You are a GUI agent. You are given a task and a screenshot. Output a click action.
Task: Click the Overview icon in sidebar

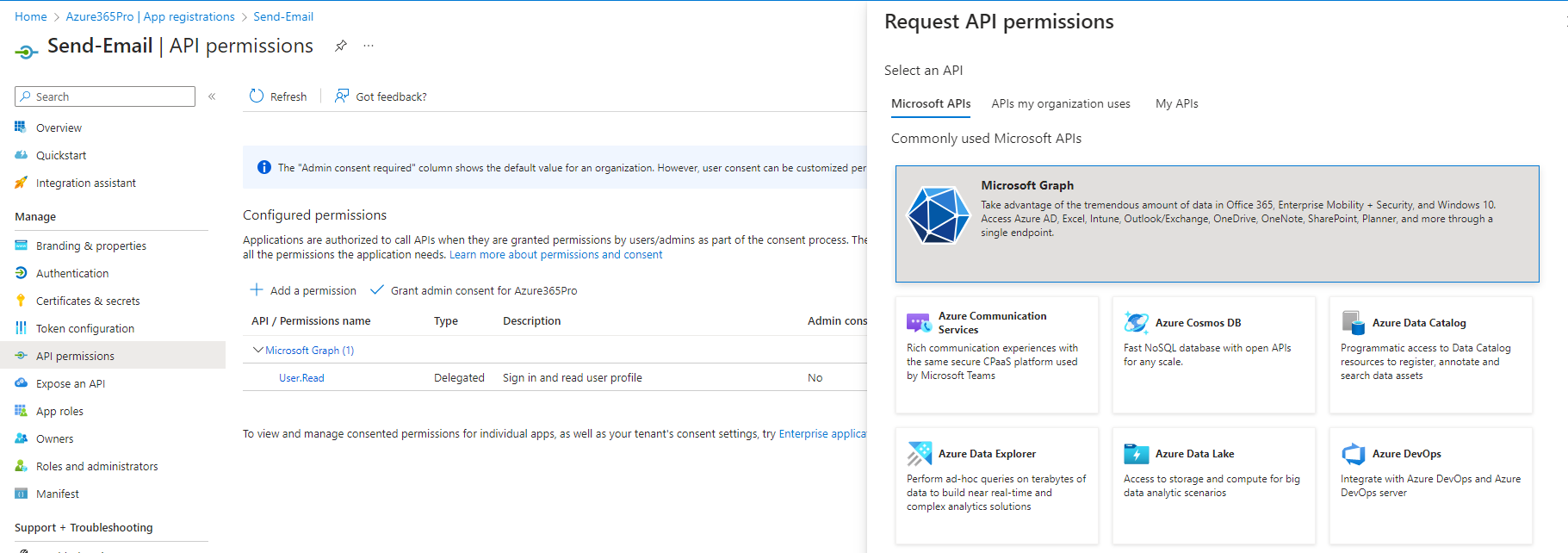coord(21,127)
